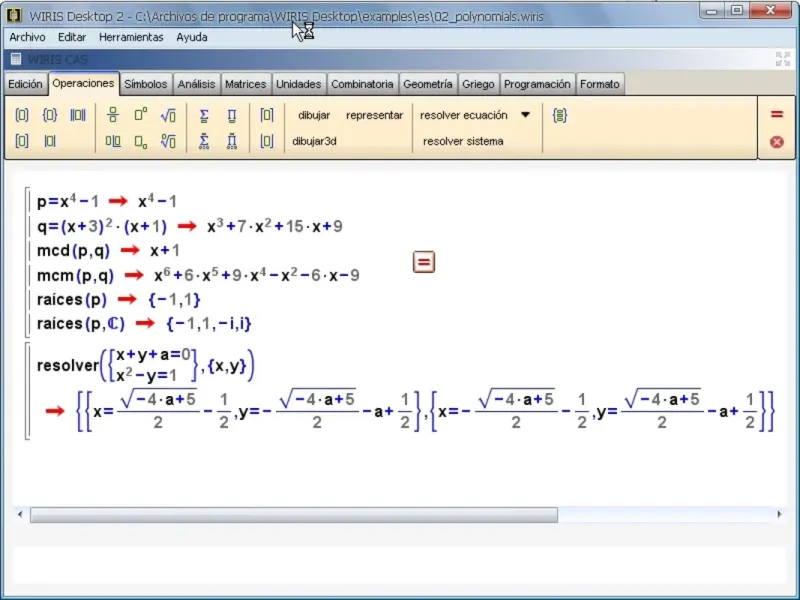
Task: Click the mcd result x+1
Action: (x=165, y=251)
